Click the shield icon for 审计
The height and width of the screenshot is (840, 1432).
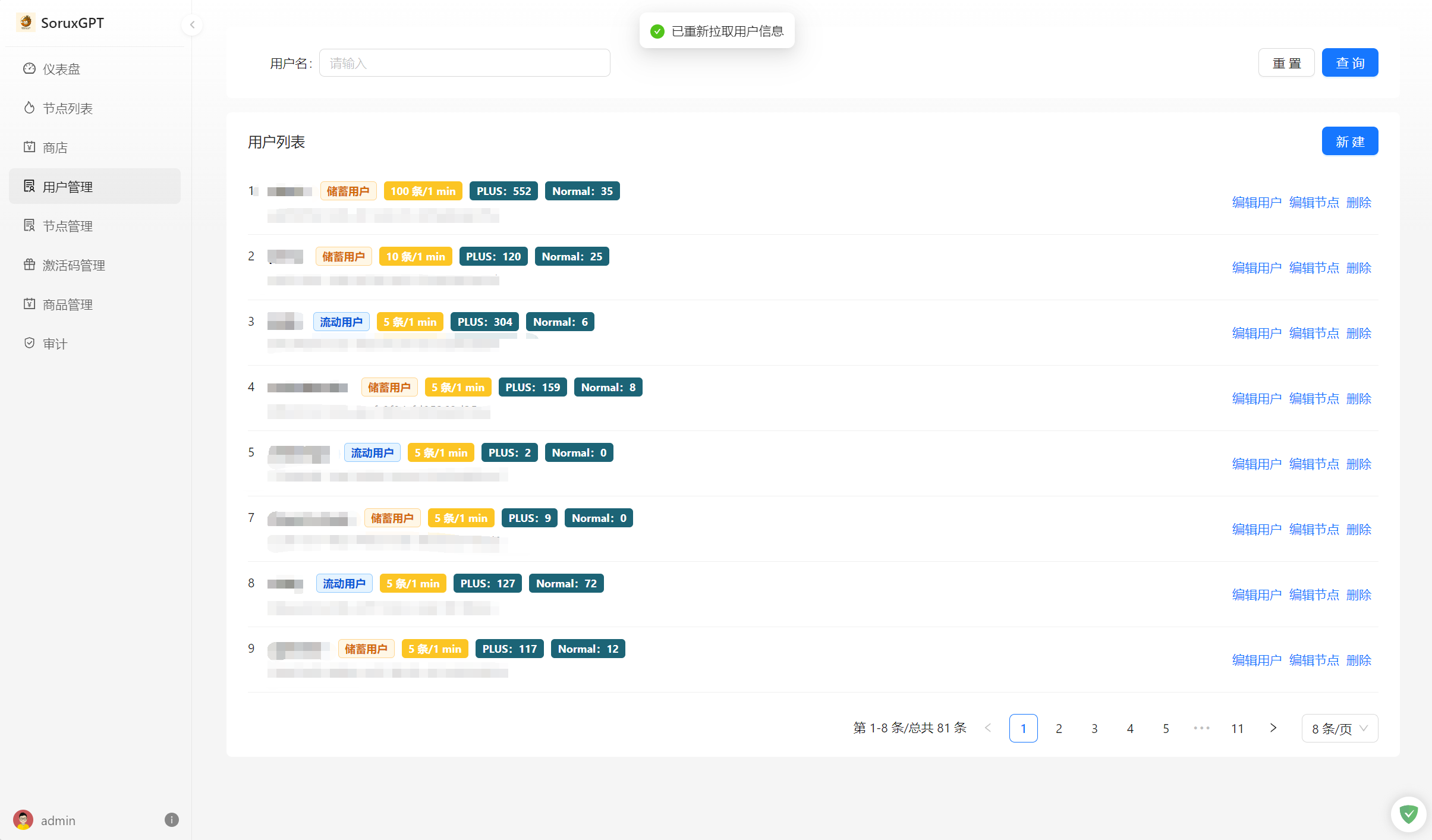(29, 344)
